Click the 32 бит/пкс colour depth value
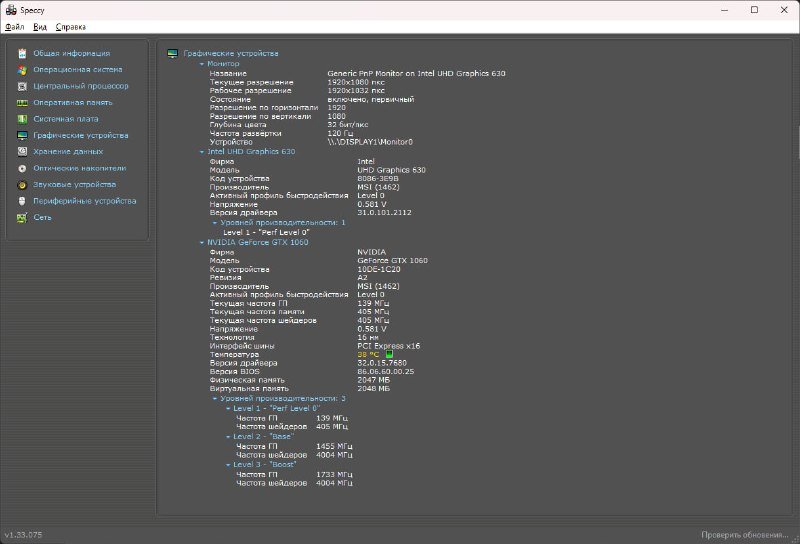 pos(347,125)
